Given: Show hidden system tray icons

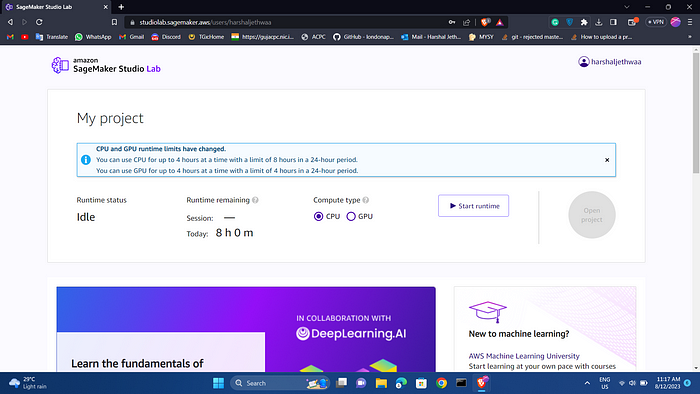Looking at the screenshot, I should (587, 383).
